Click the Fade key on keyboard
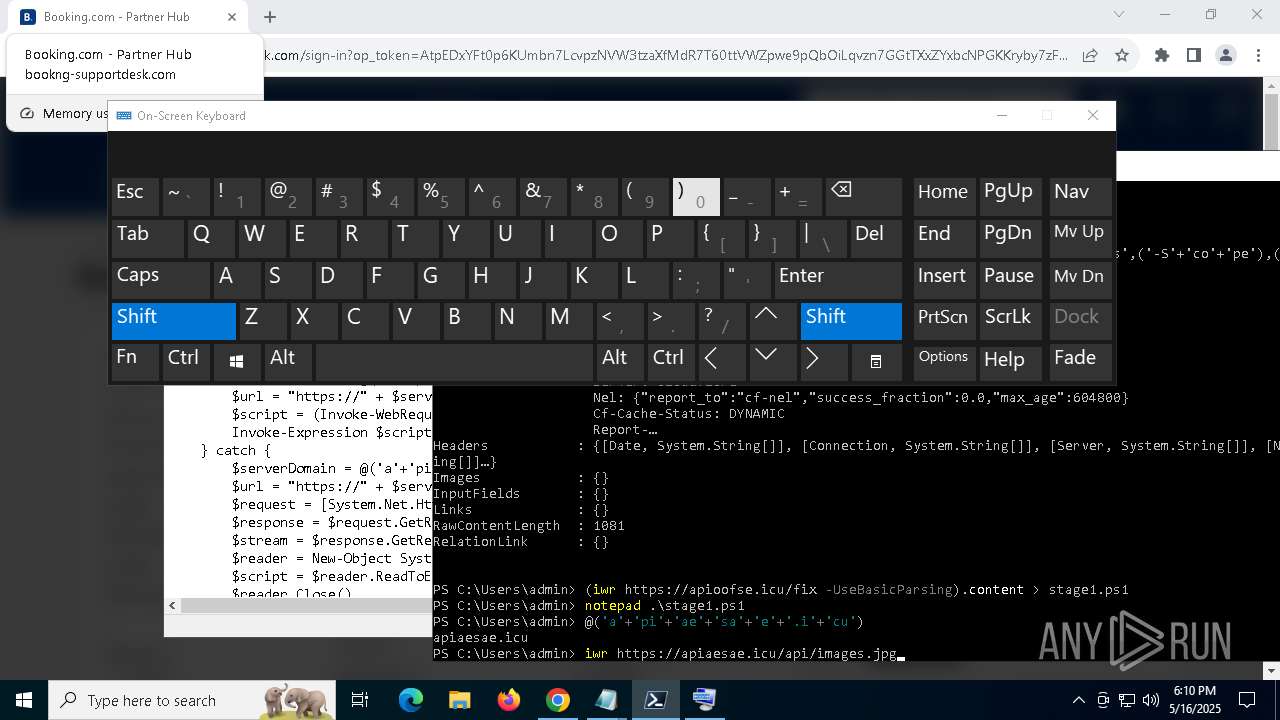1280x720 pixels. (x=1079, y=361)
